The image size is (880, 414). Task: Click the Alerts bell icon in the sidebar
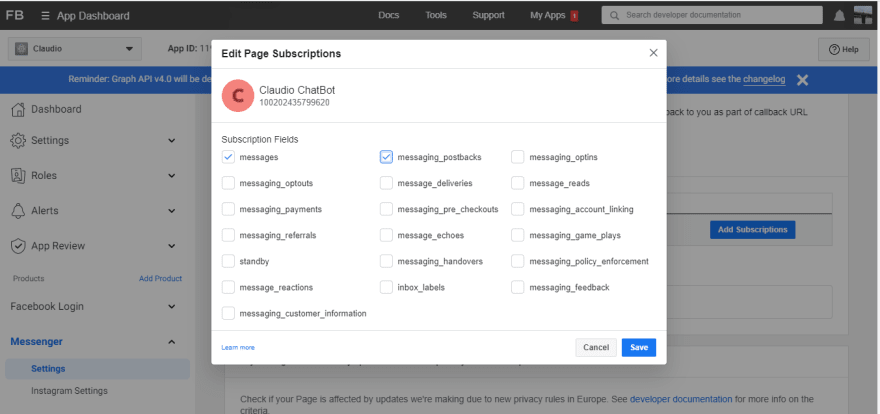coord(19,211)
